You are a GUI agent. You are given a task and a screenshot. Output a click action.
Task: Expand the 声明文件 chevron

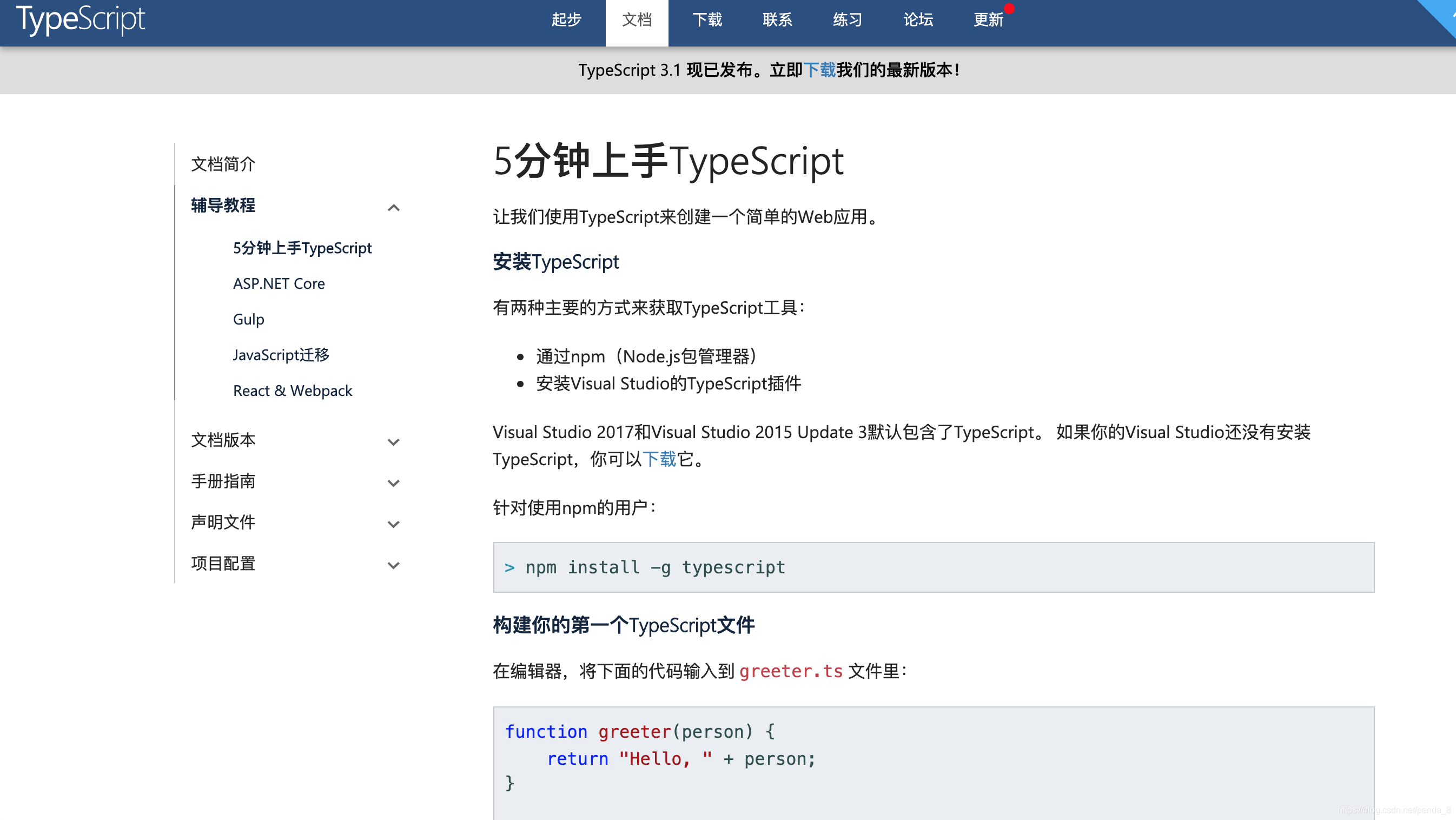(x=394, y=524)
